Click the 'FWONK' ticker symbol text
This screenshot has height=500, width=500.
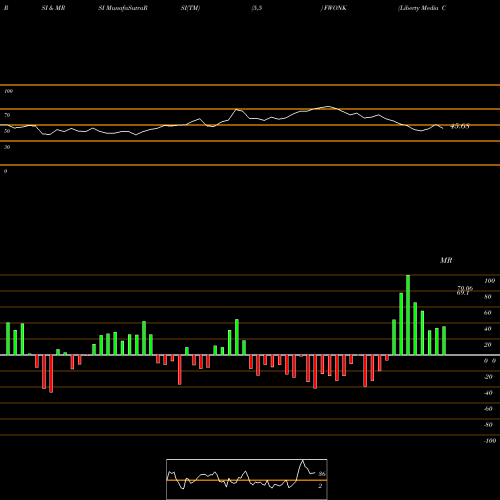tap(335, 8)
